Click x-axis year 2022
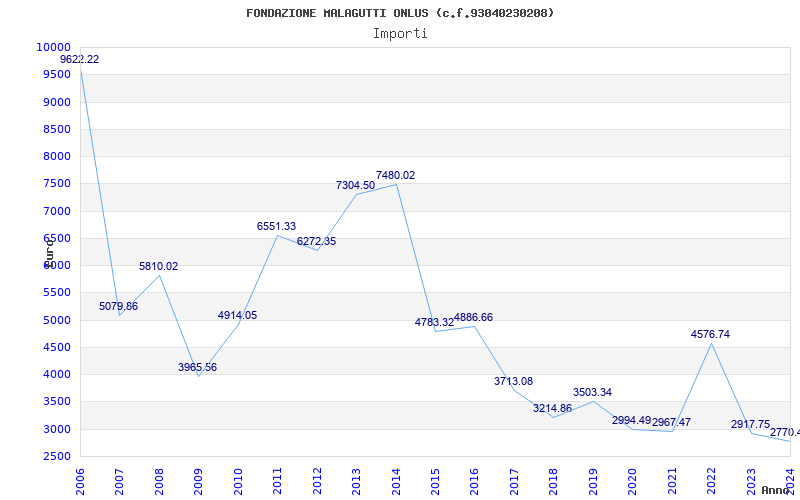 711,482
